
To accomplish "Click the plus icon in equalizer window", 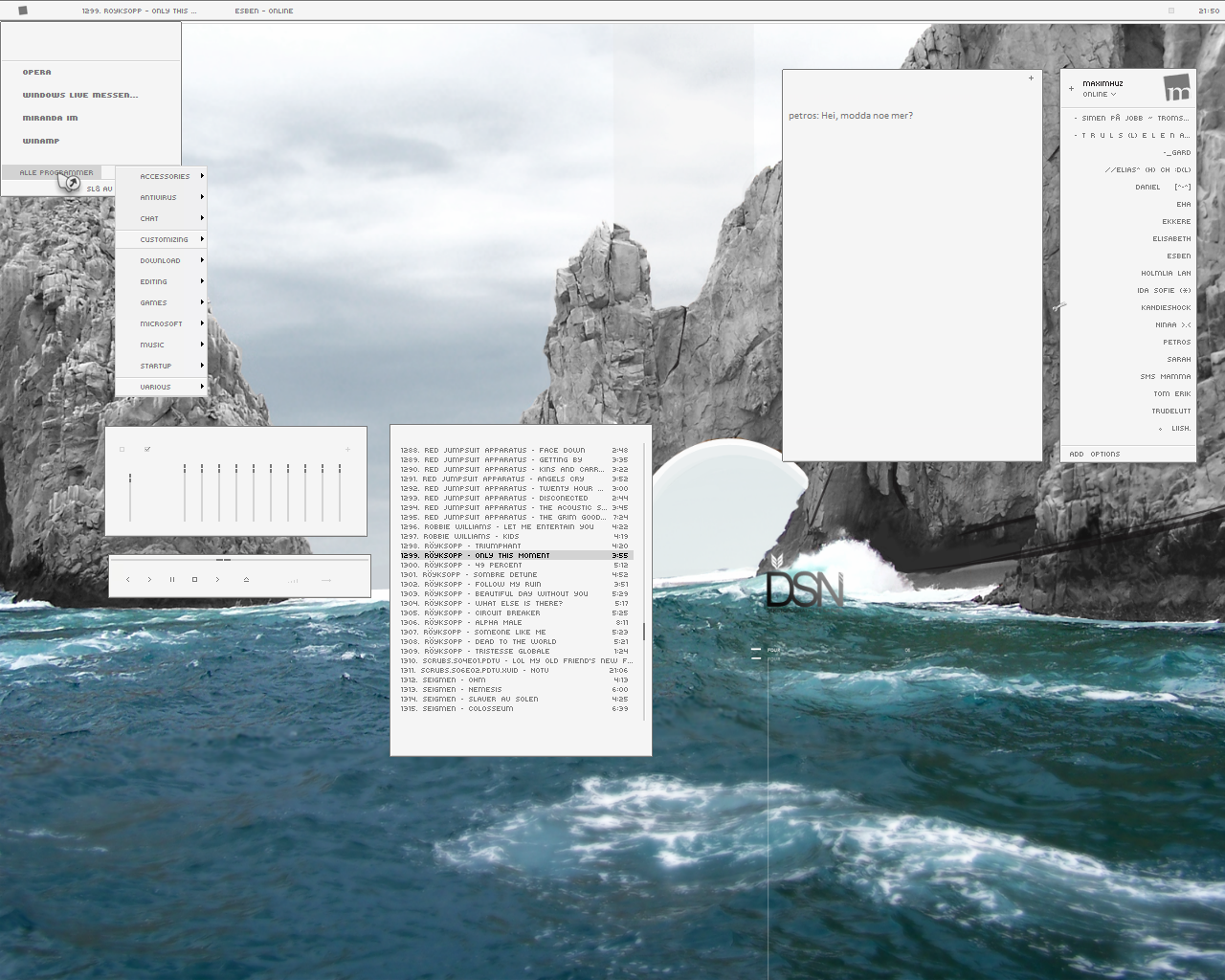I will [347, 449].
